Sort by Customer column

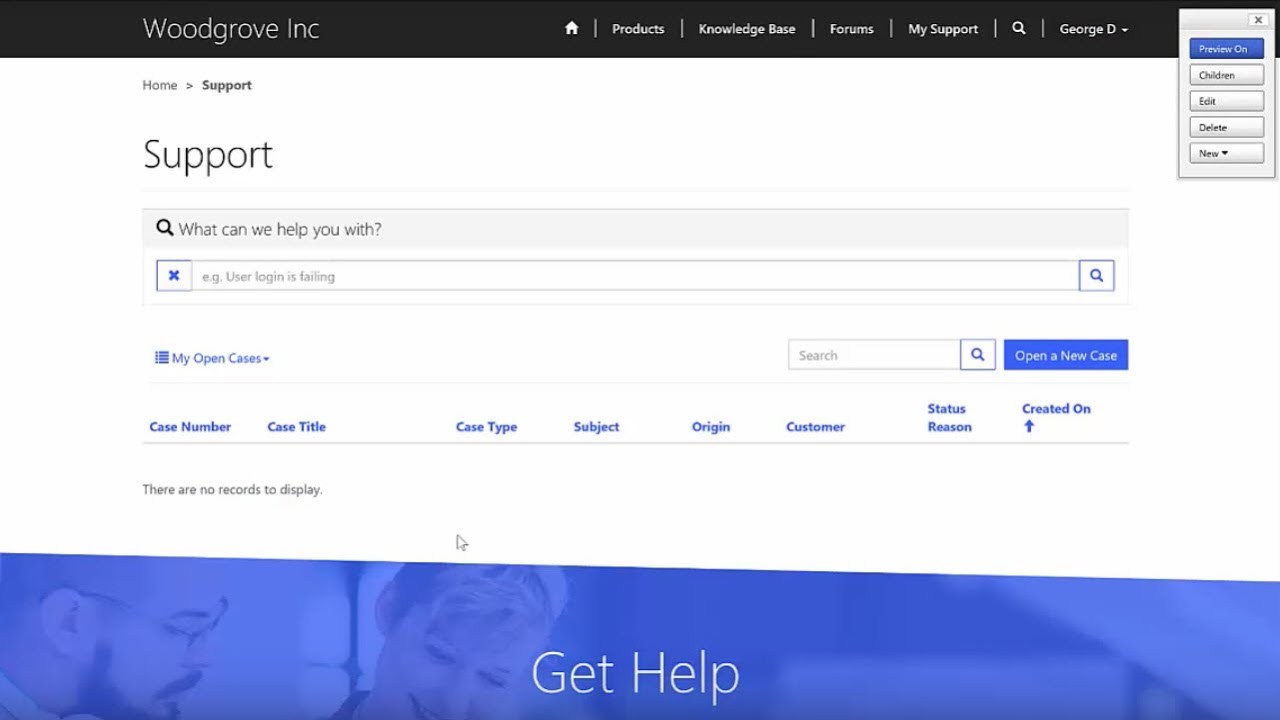pyautogui.click(x=815, y=427)
